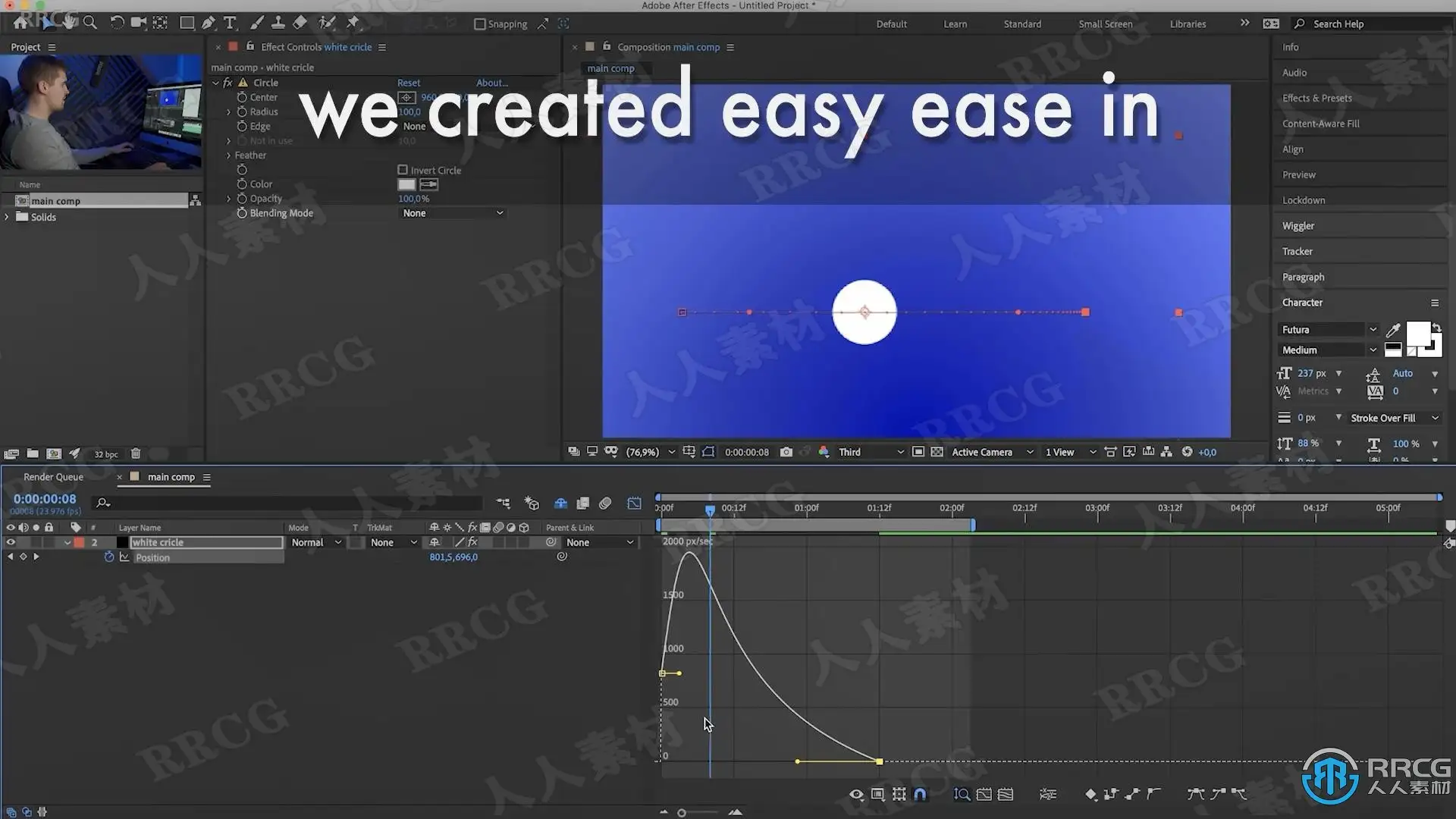Enable the Snapping checkbox
This screenshot has width=1456, height=819.
[x=479, y=24]
